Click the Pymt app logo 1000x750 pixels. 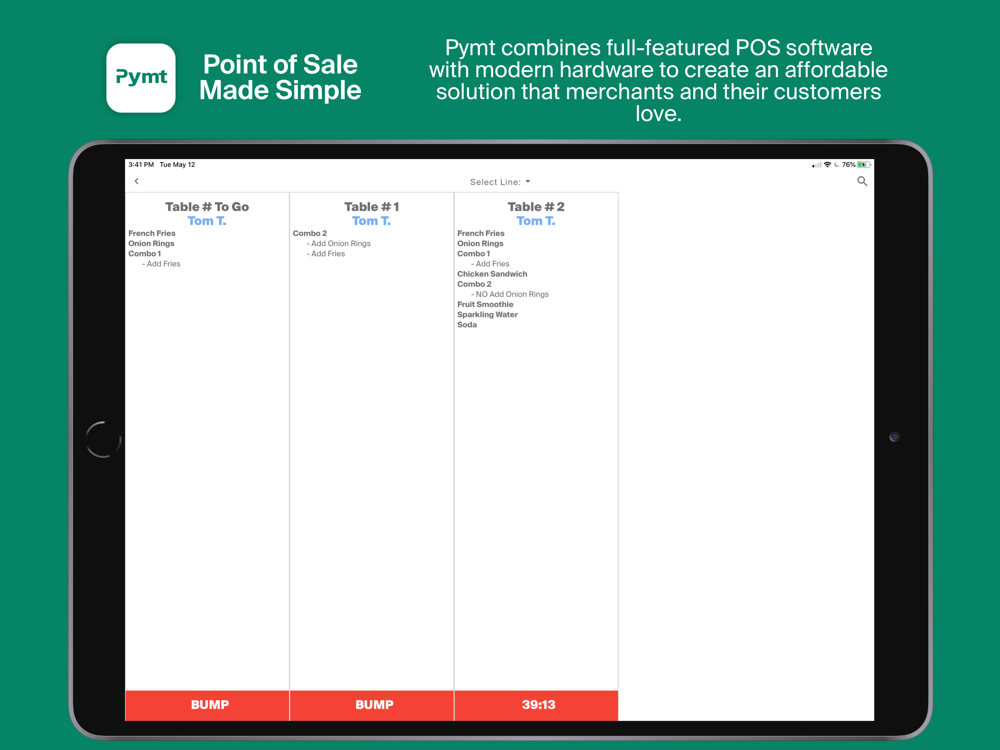[x=141, y=78]
